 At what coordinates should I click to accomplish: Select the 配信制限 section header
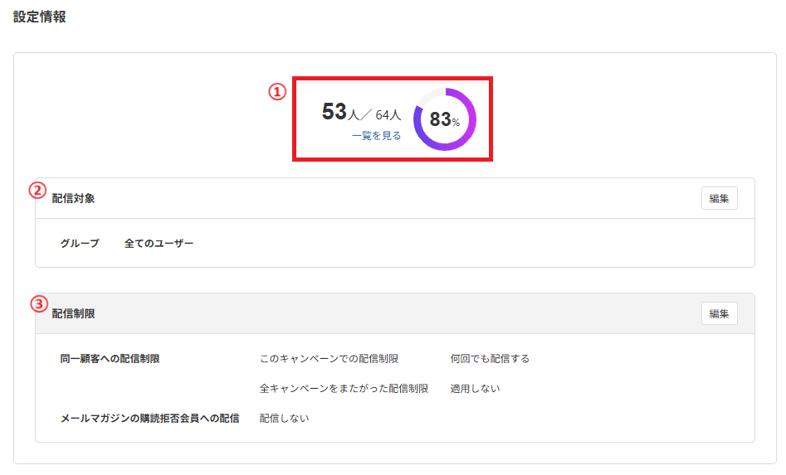pyautogui.click(x=73, y=314)
